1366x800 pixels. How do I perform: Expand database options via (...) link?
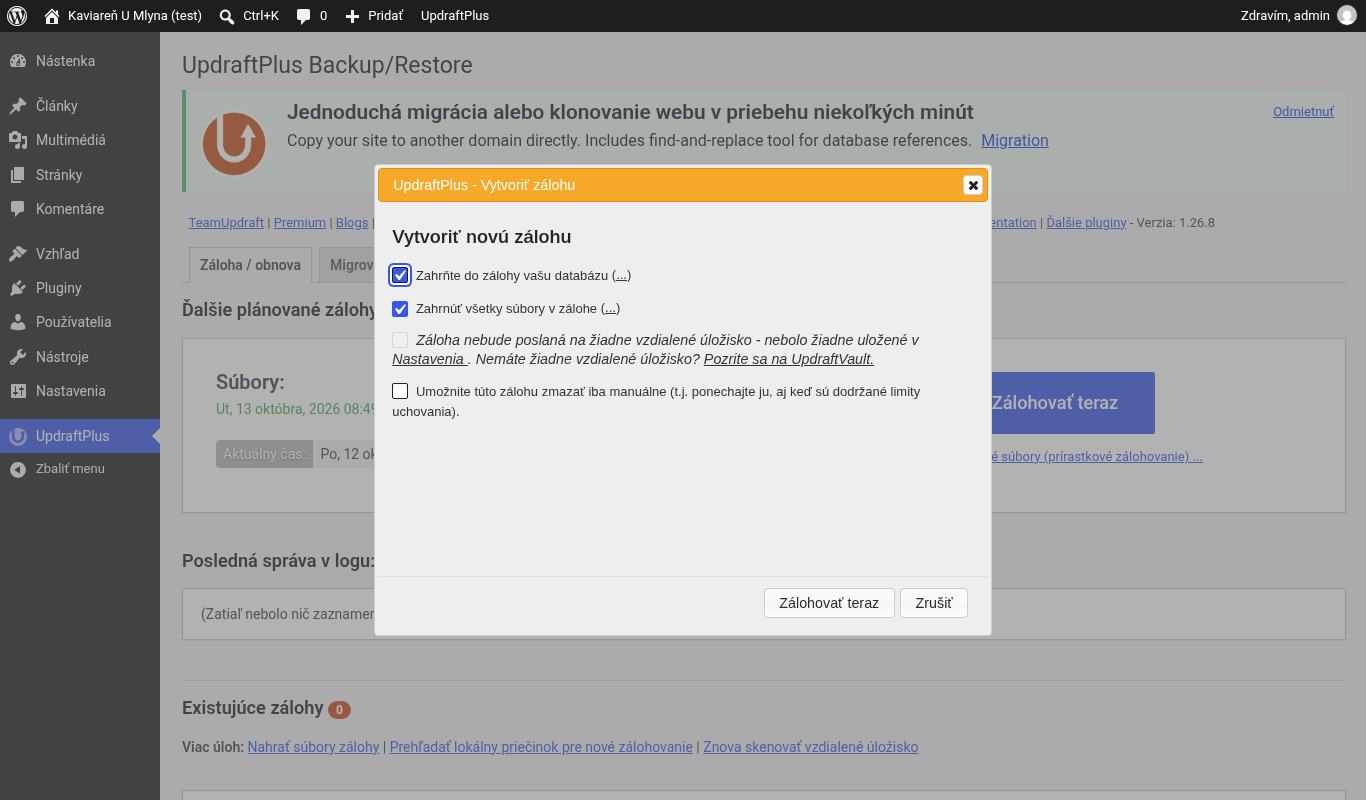(621, 275)
